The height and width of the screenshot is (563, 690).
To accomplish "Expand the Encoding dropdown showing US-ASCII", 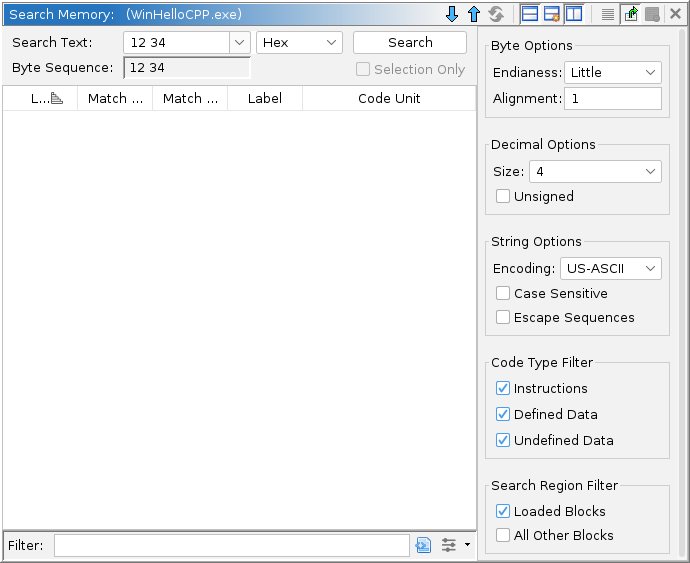I will (x=610, y=269).
